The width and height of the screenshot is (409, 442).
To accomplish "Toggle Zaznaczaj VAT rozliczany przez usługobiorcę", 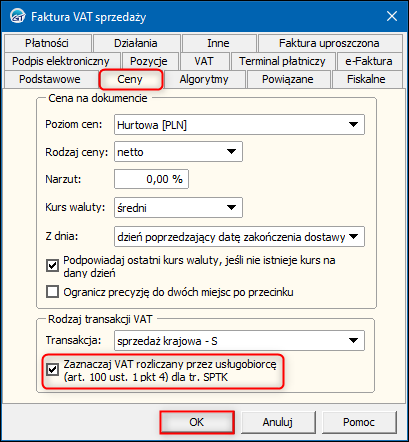I will tap(52, 370).
